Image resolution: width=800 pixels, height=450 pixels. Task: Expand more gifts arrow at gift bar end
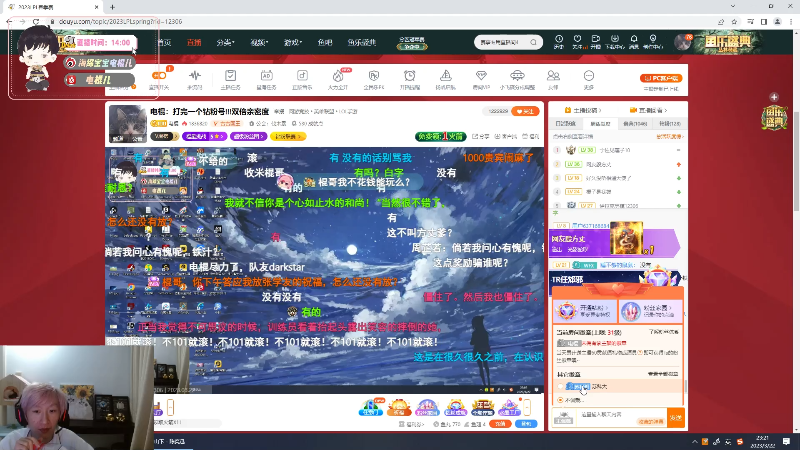coord(527,407)
